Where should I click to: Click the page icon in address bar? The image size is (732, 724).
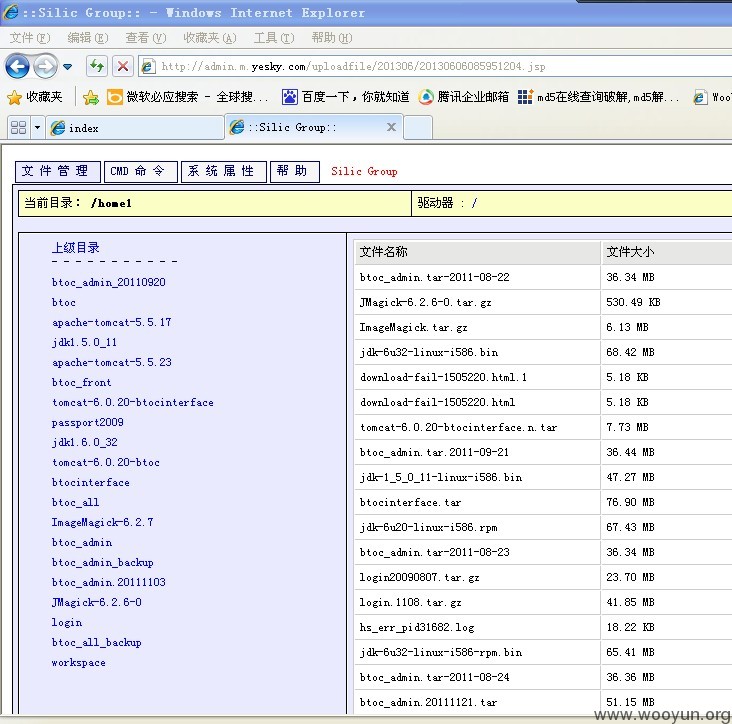coord(148,66)
